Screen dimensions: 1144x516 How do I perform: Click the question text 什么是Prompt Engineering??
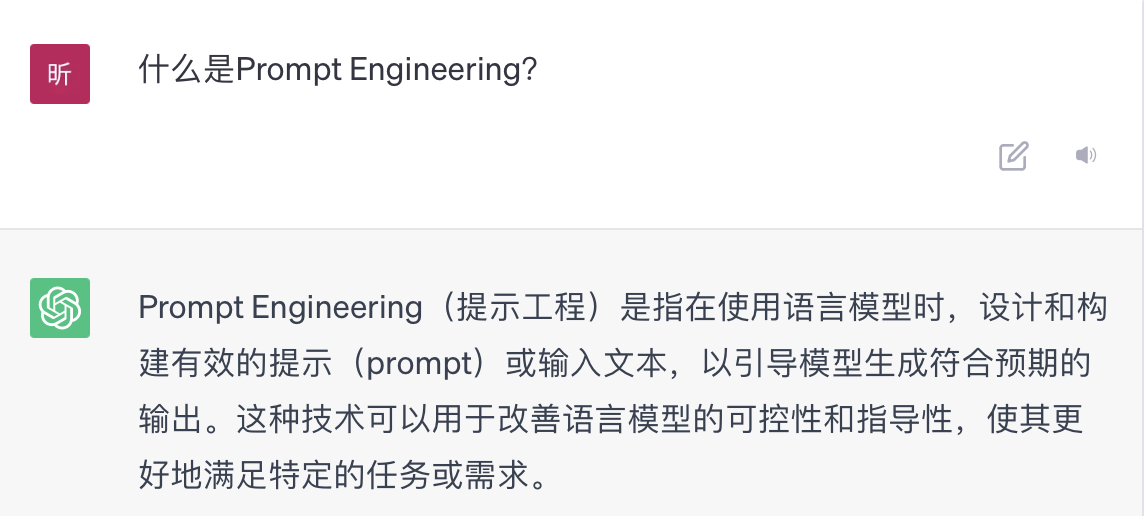[338, 70]
